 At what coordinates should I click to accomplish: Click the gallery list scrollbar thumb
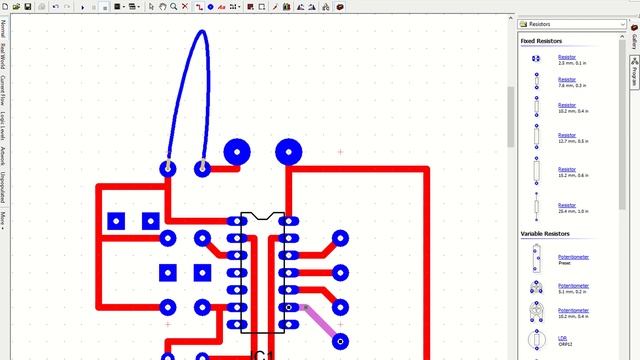click(622, 124)
